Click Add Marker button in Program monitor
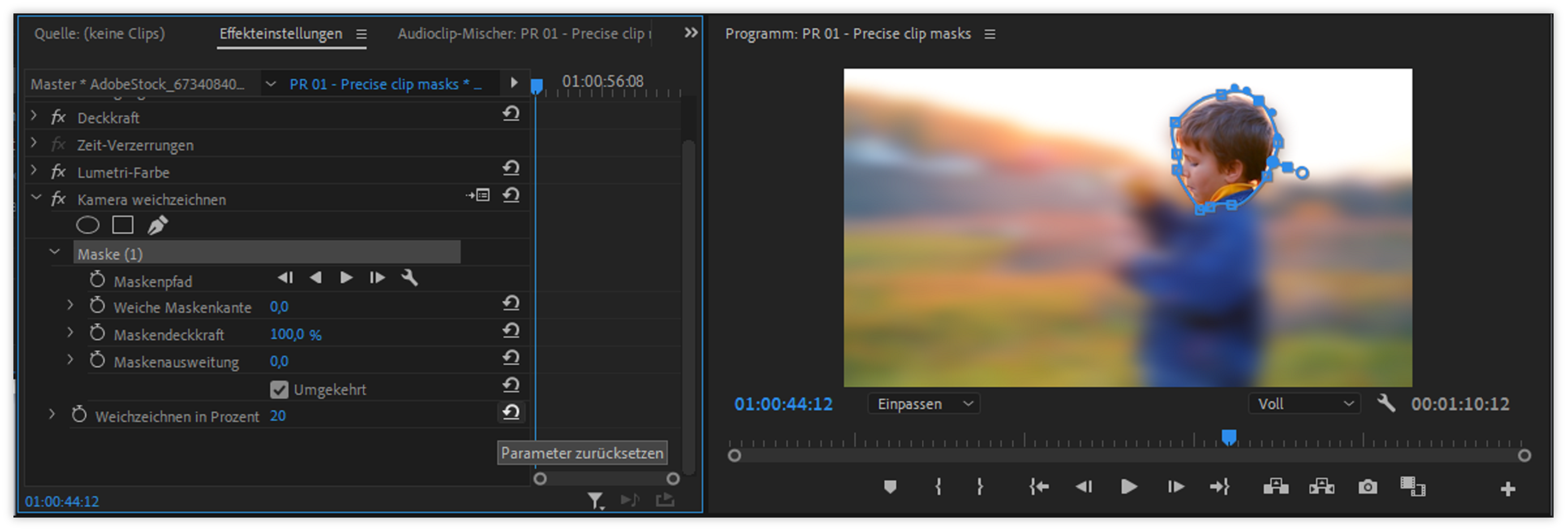The image size is (1568, 532). coord(889,487)
